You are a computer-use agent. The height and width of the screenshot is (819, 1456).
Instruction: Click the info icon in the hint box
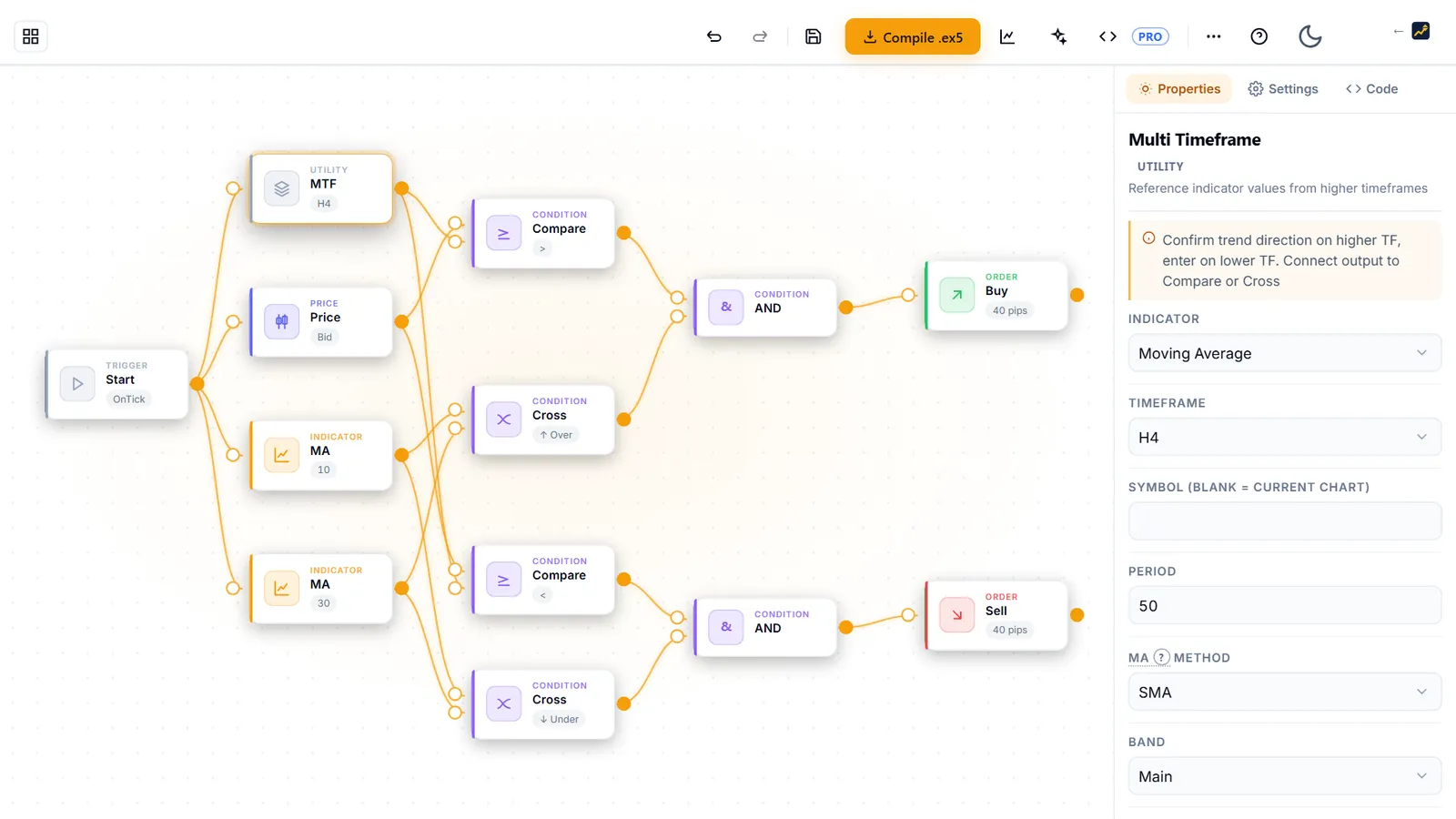pos(1148,238)
